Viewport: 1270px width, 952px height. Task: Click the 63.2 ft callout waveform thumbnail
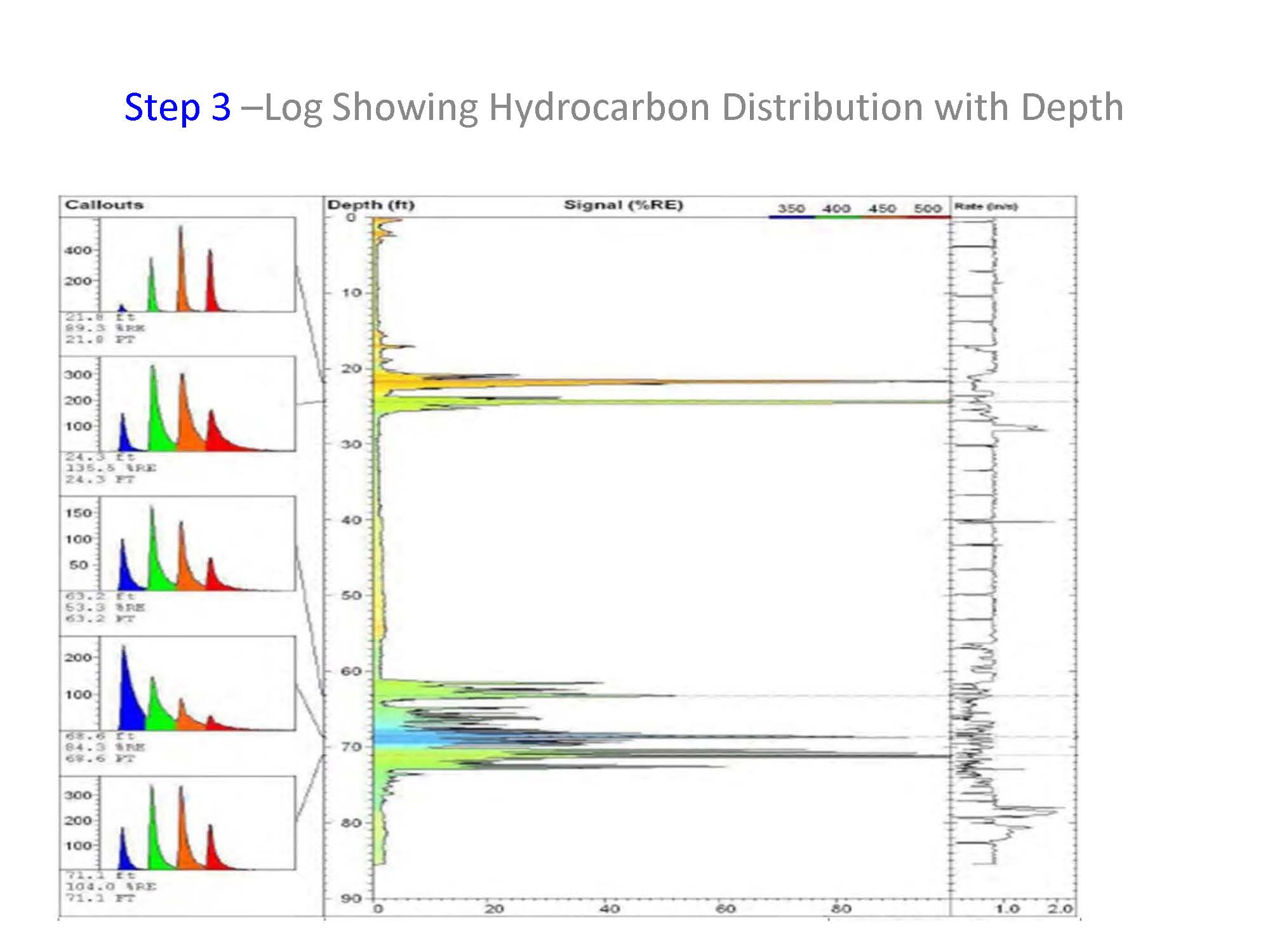pos(197,543)
